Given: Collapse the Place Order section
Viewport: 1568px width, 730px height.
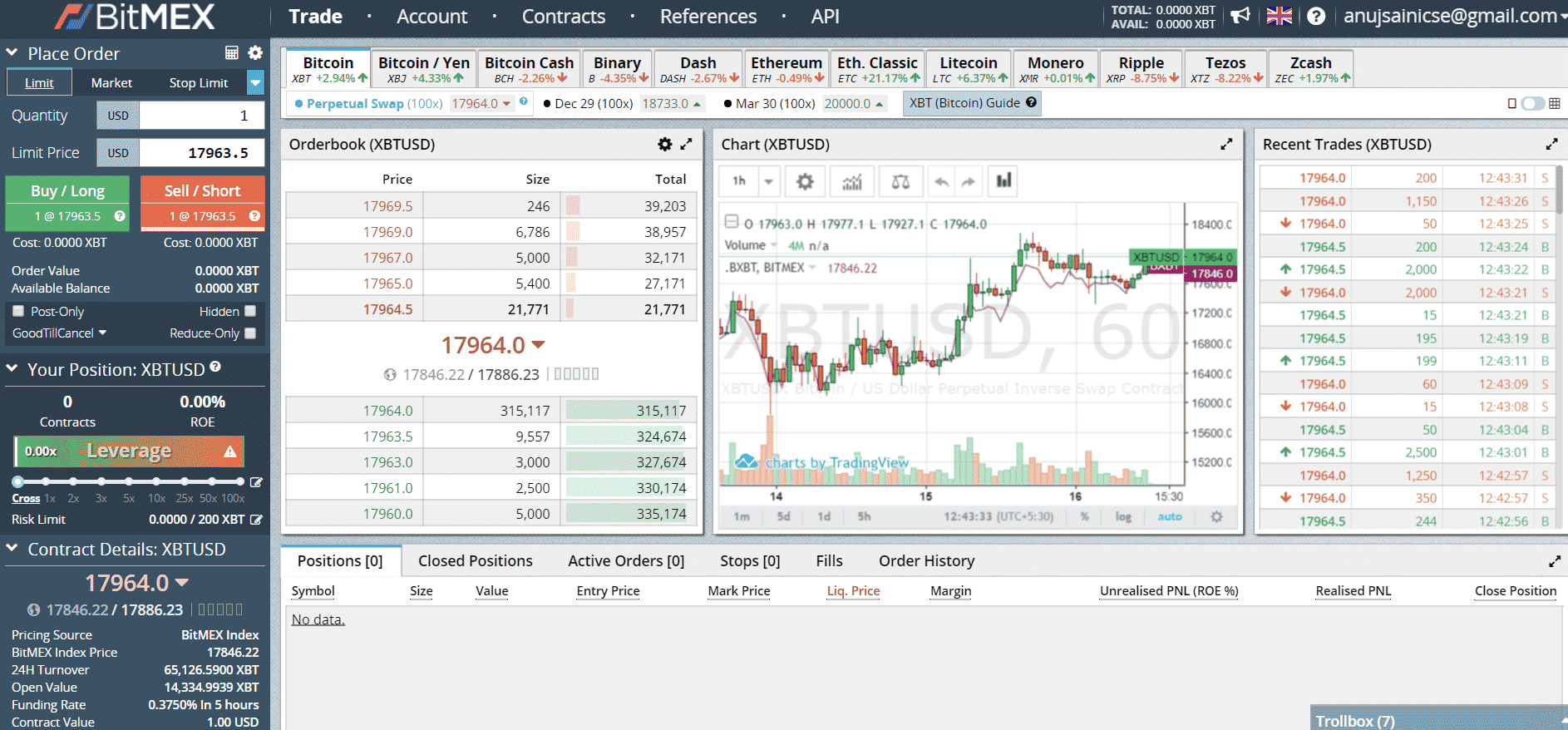Looking at the screenshot, I should (x=12, y=52).
